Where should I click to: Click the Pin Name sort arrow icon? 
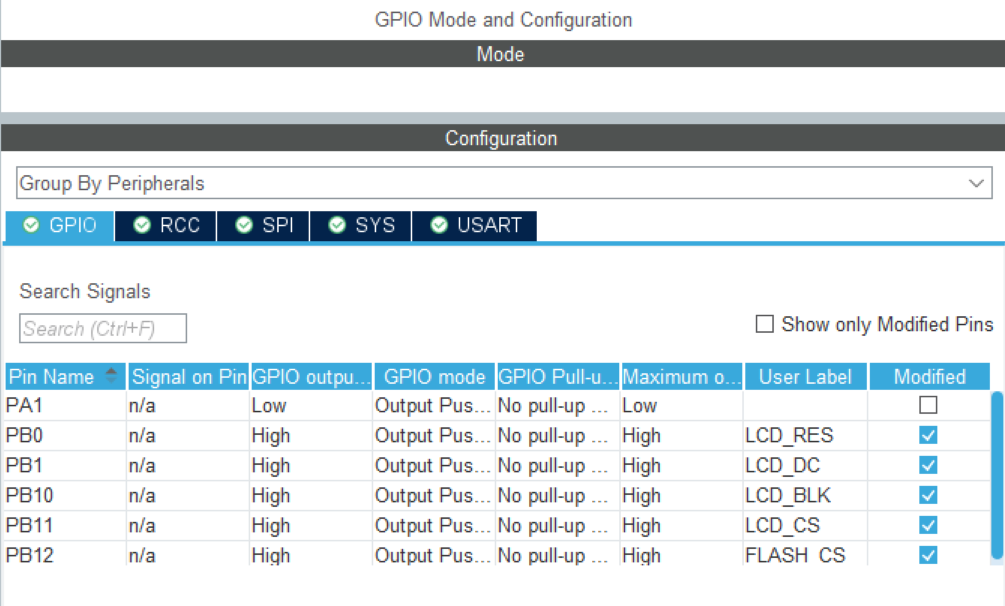click(x=112, y=375)
